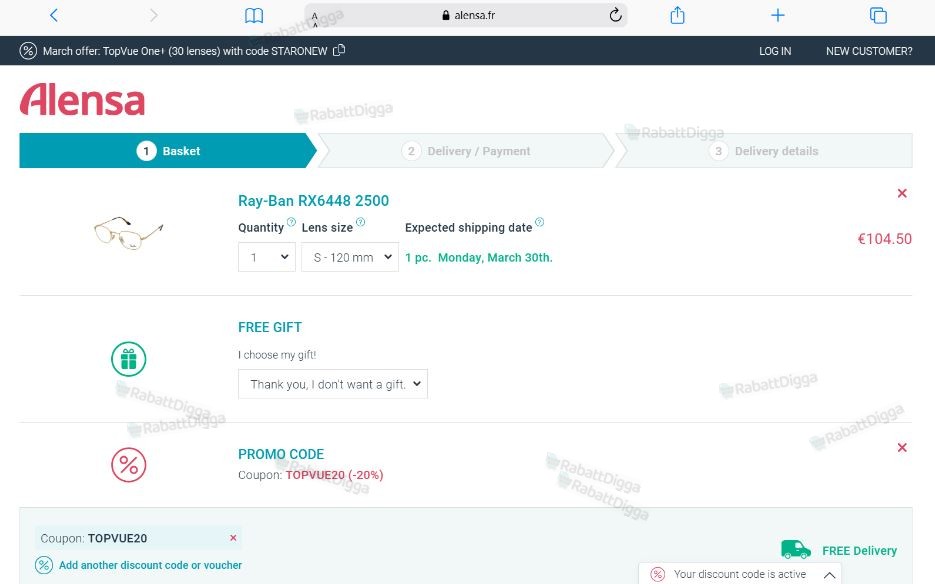Delete TOPVUE20 coupon tag
Image resolution: width=935 pixels, height=584 pixels.
tap(233, 537)
